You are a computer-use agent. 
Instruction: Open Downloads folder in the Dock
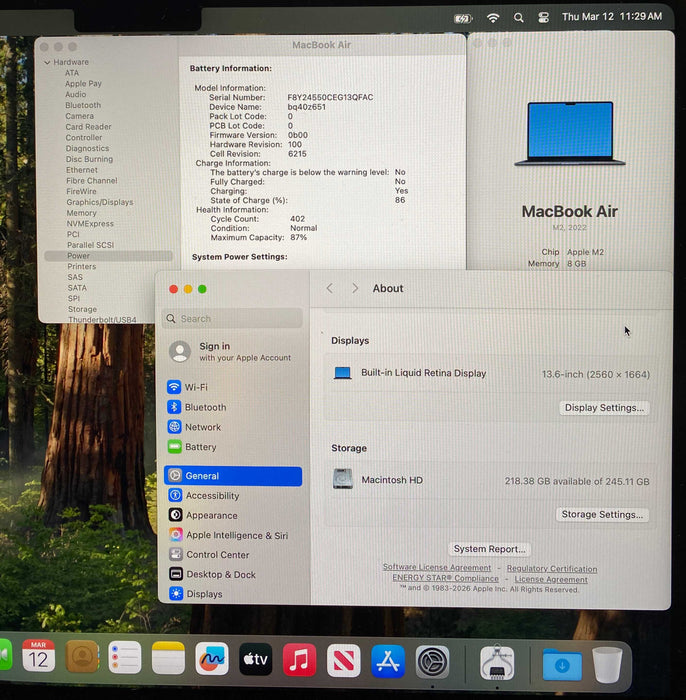(562, 664)
